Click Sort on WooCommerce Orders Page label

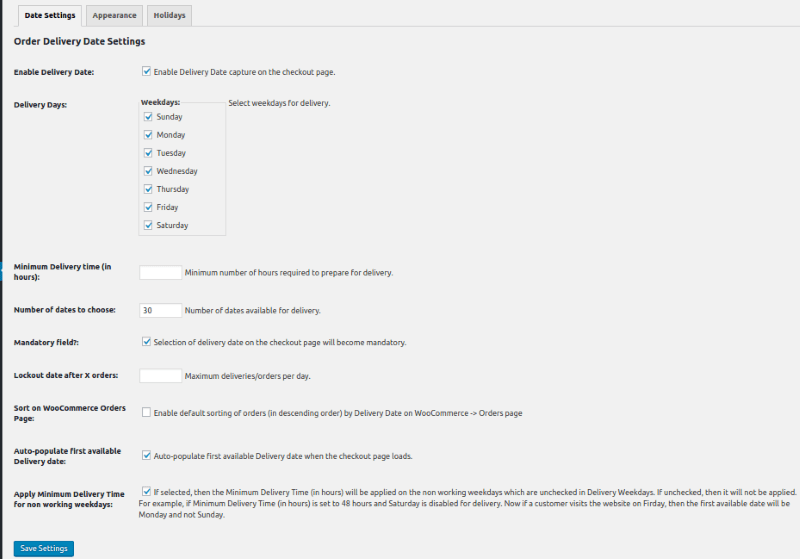click(69, 413)
